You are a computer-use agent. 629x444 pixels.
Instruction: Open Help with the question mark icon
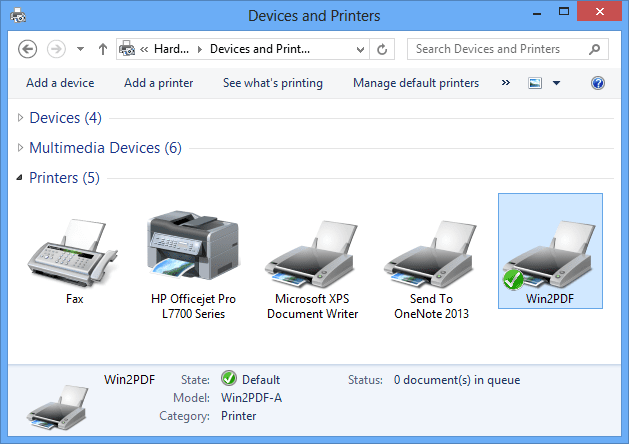[x=598, y=83]
